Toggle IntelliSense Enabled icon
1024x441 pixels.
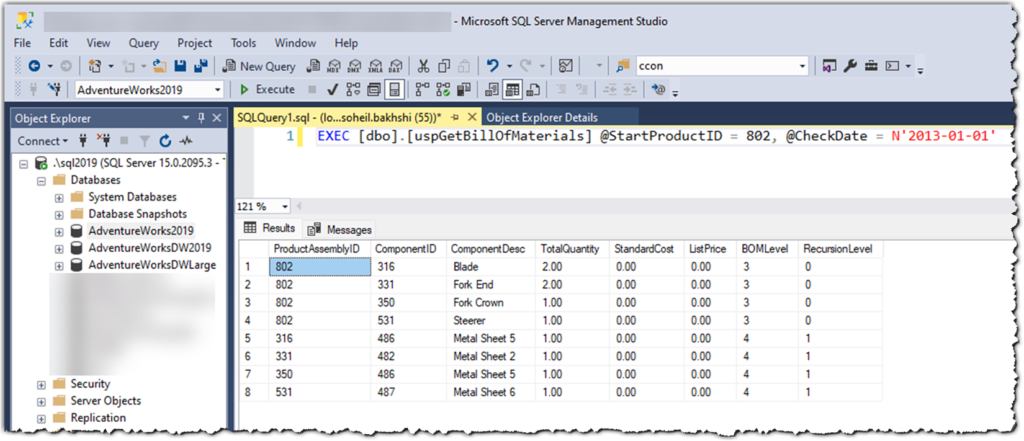(394, 89)
